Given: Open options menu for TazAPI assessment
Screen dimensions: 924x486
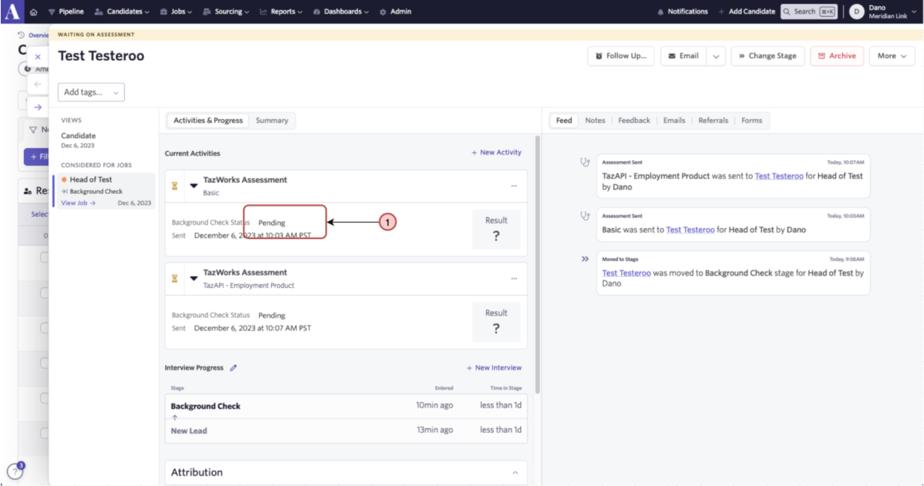Looking at the screenshot, I should pos(514,279).
